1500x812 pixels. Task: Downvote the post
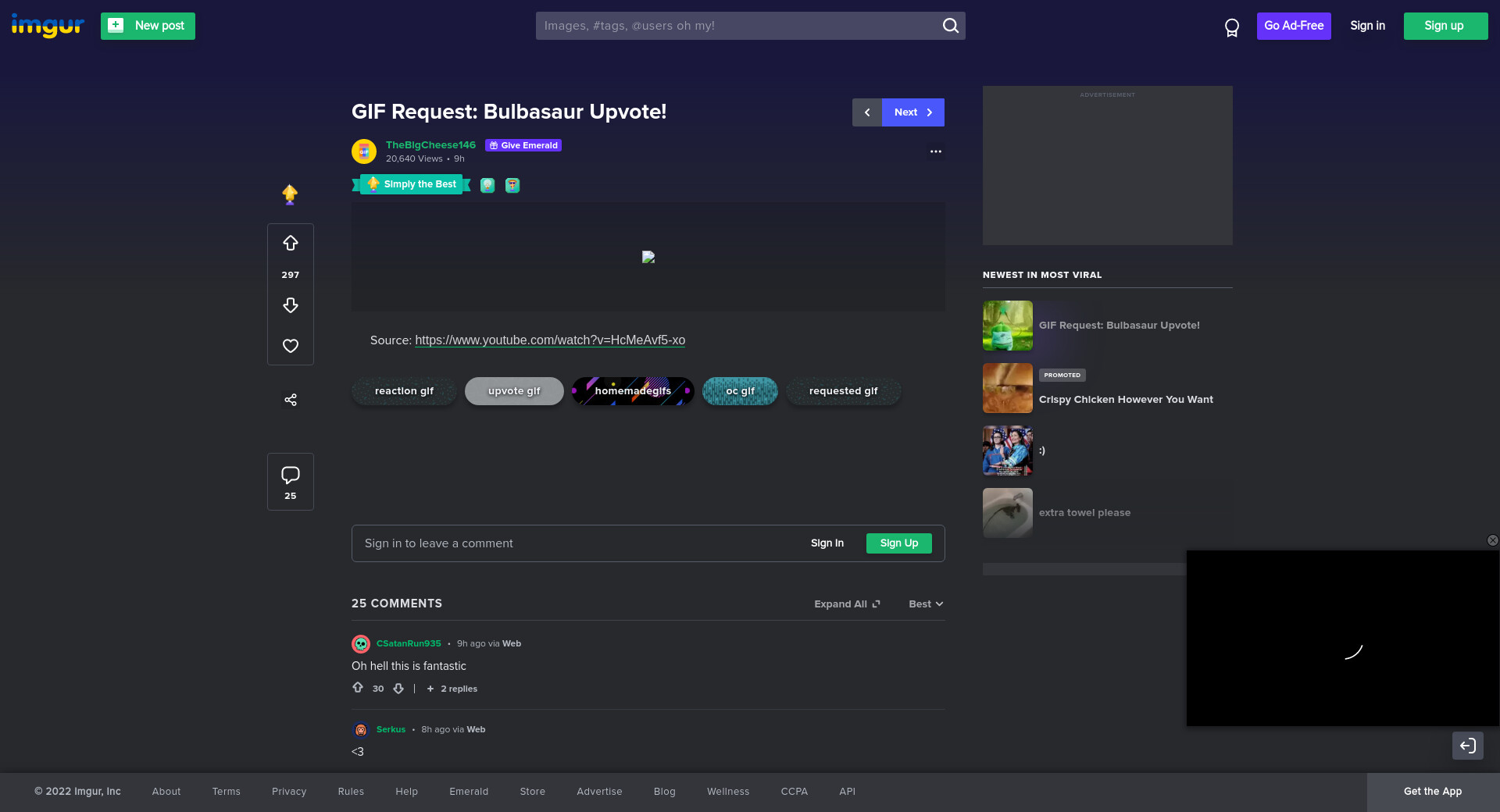pos(291,305)
